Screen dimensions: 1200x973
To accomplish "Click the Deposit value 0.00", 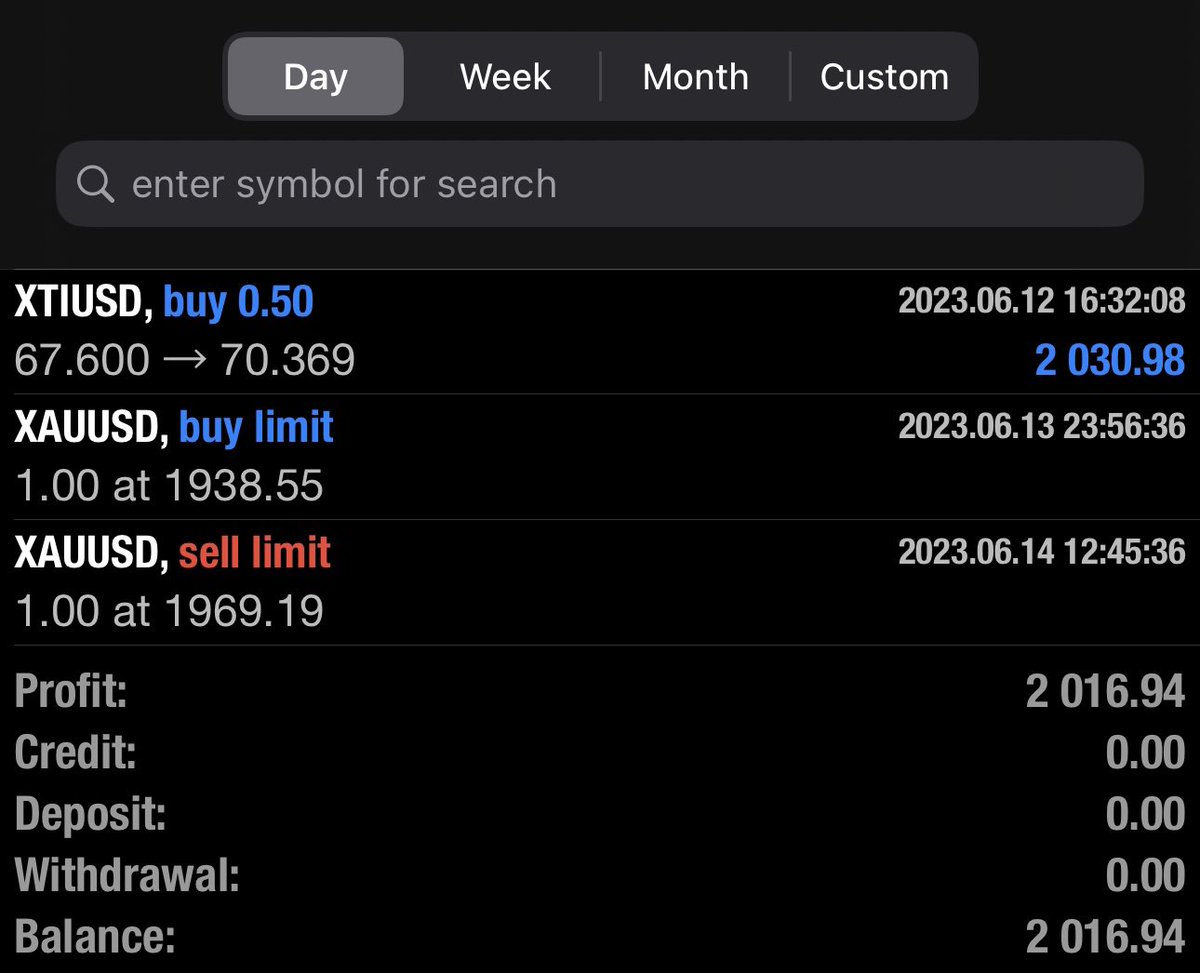I will pos(1146,815).
